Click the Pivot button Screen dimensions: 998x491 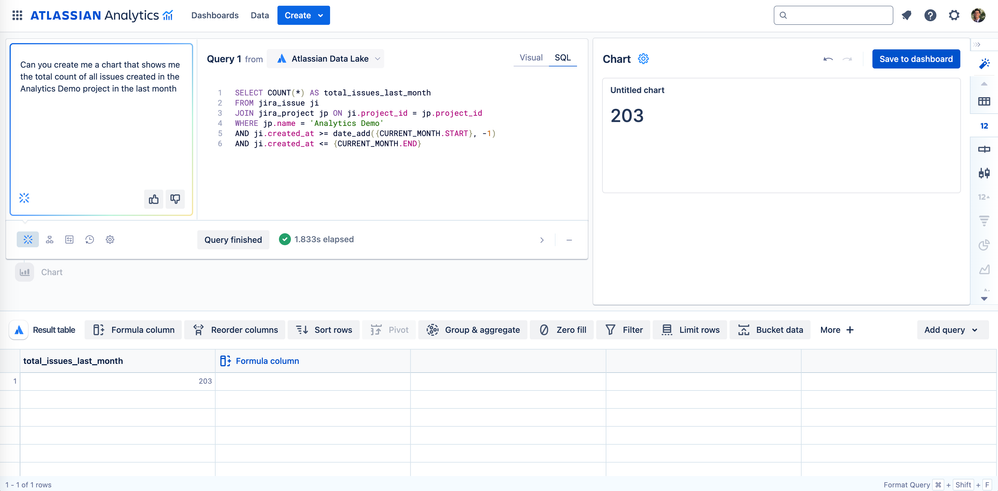pyautogui.click(x=390, y=330)
